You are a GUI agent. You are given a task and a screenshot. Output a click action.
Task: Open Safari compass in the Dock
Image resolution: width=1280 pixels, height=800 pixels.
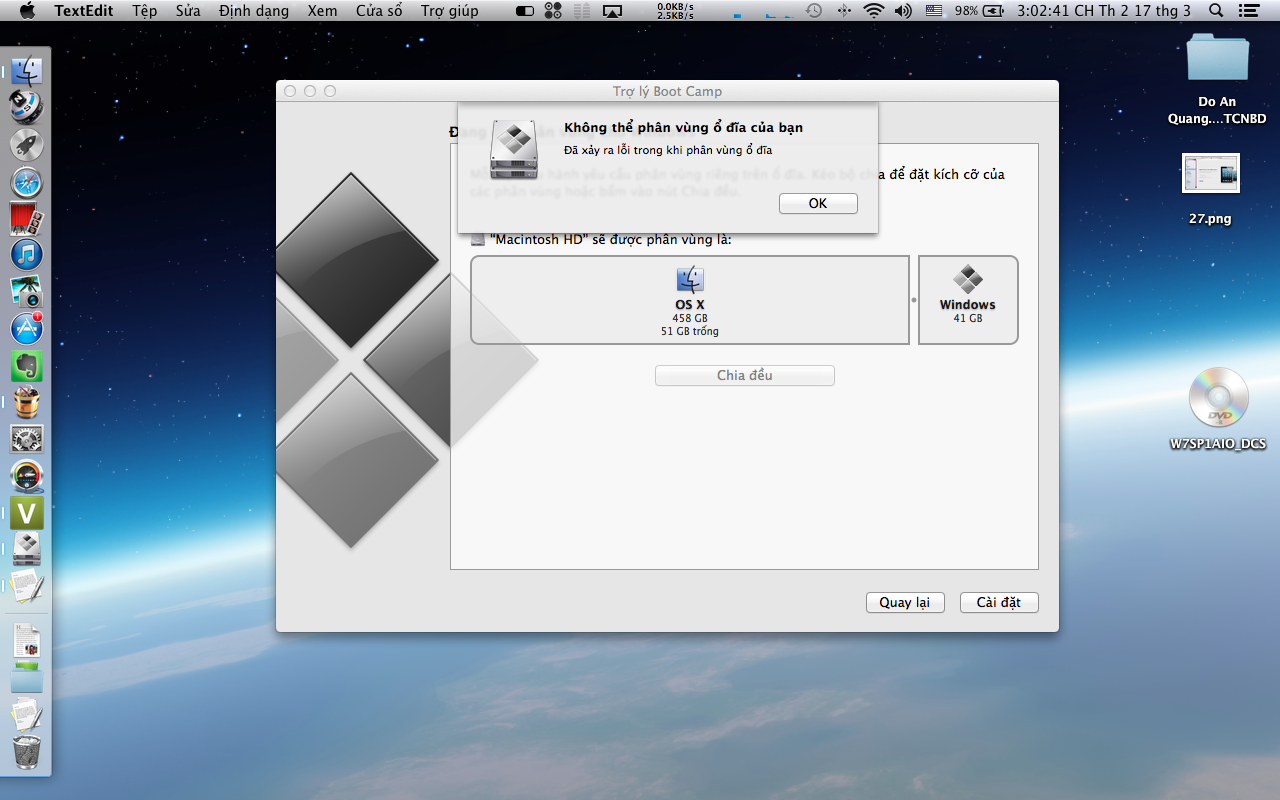(27, 182)
